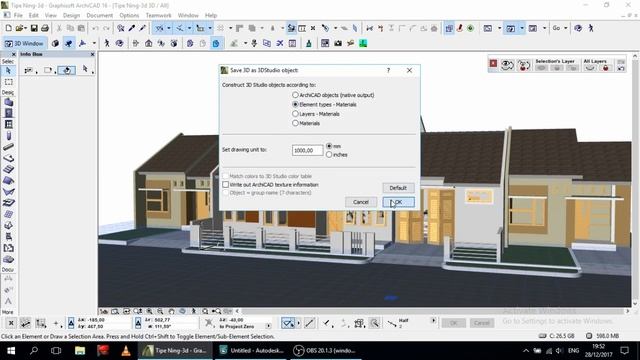Click the Zoom Out icon below 3D view
Image resolution: width=640 pixels, height=360 pixels.
160,311
